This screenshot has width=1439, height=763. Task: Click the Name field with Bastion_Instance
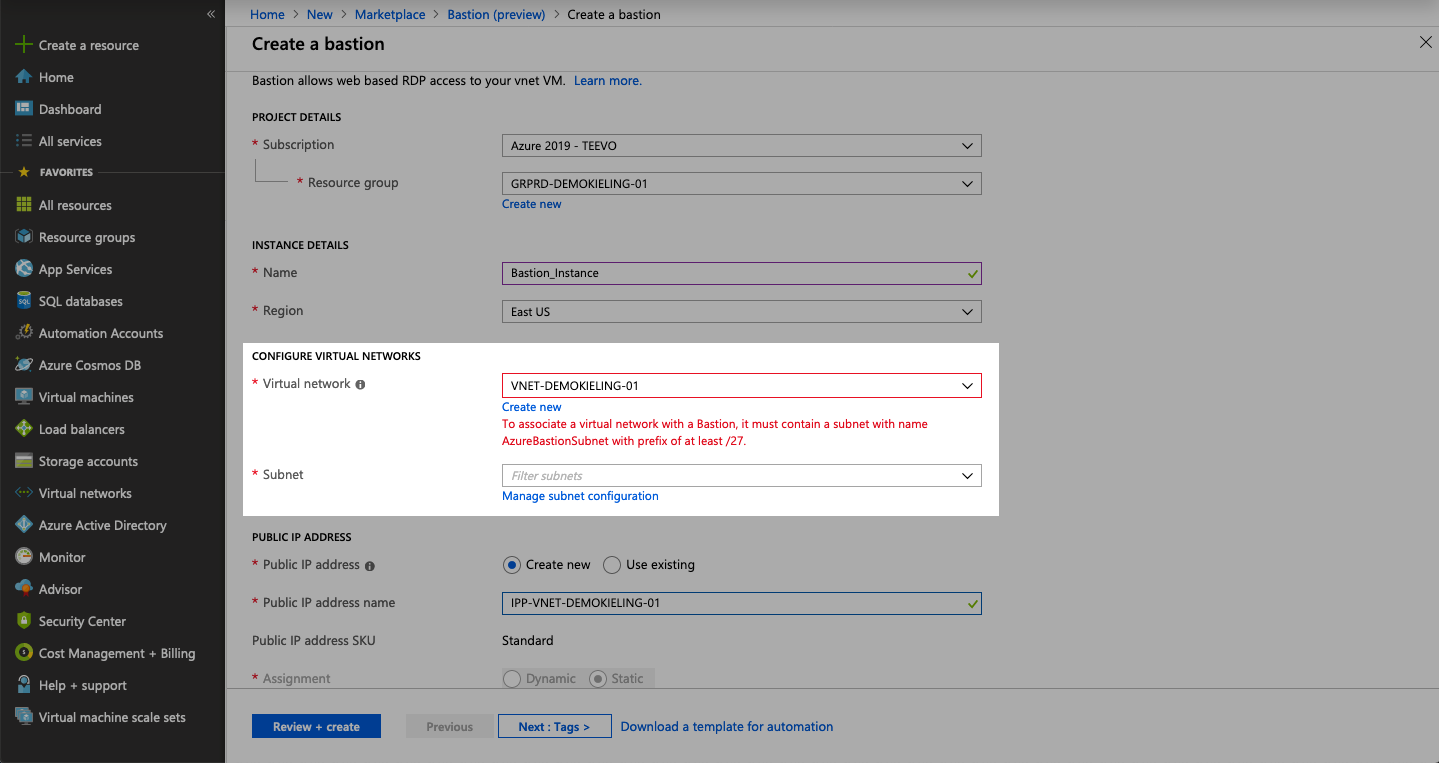point(741,273)
